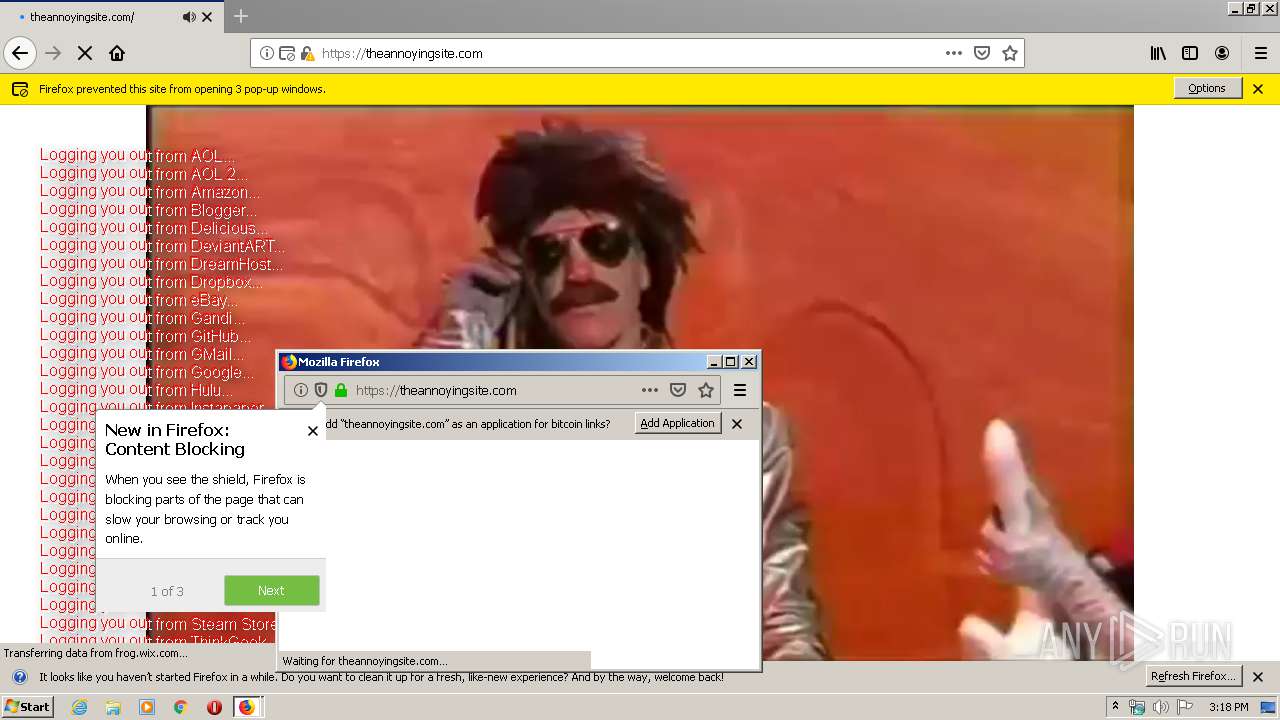
Task: Bookmark this page with the main window star
Action: 1010,53
